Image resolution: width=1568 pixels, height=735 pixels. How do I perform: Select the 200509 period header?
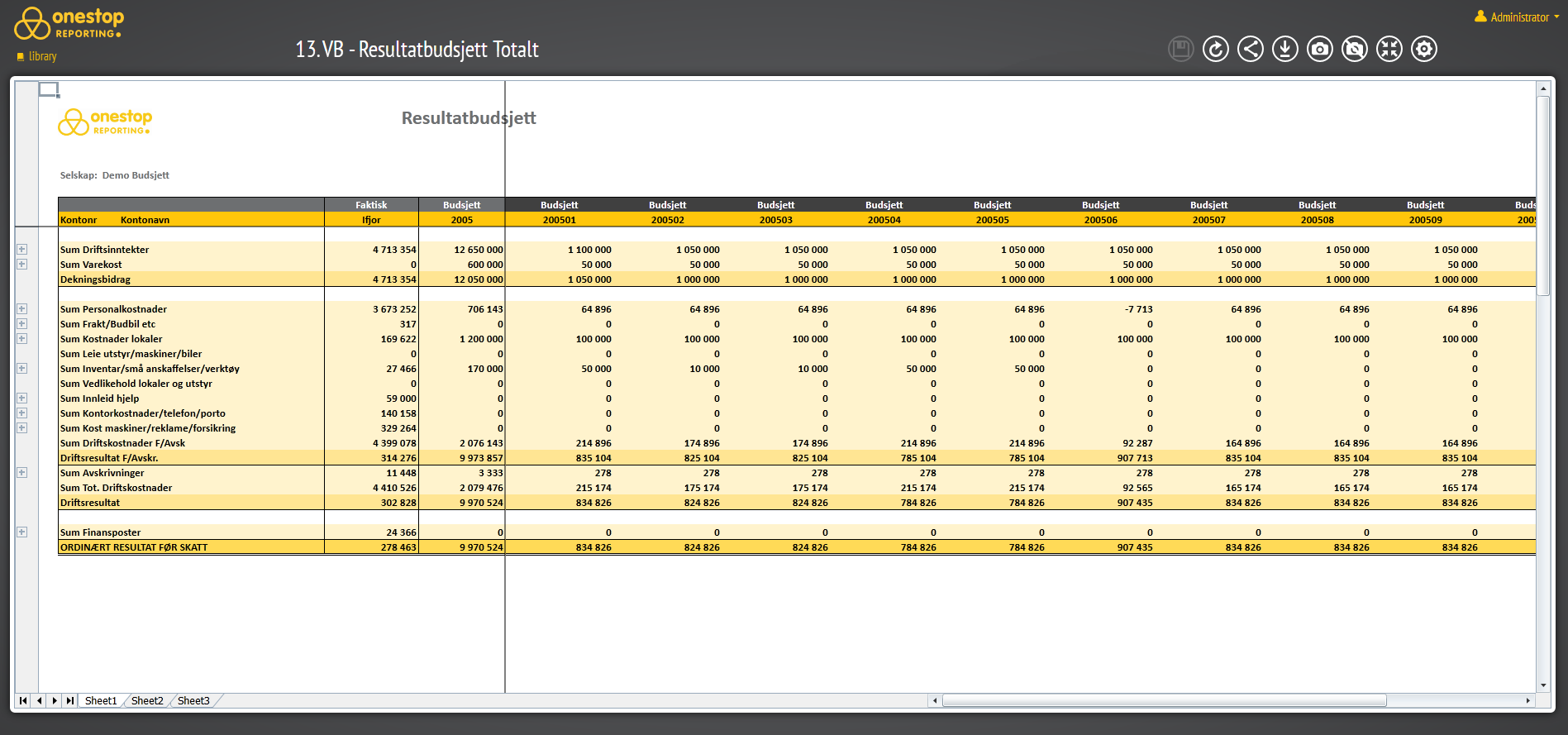[x=1426, y=220]
